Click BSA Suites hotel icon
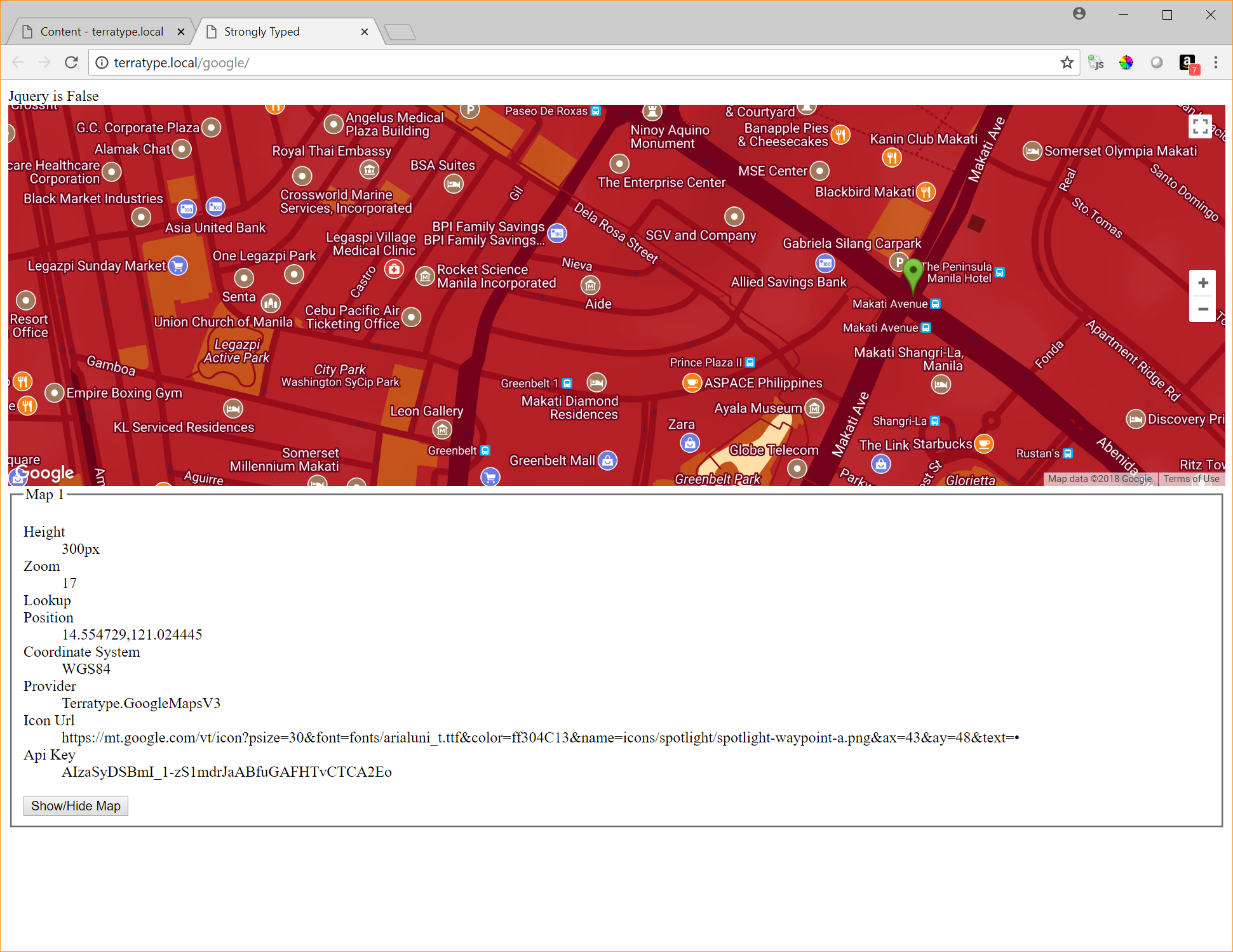The height and width of the screenshot is (952, 1233). 454,184
